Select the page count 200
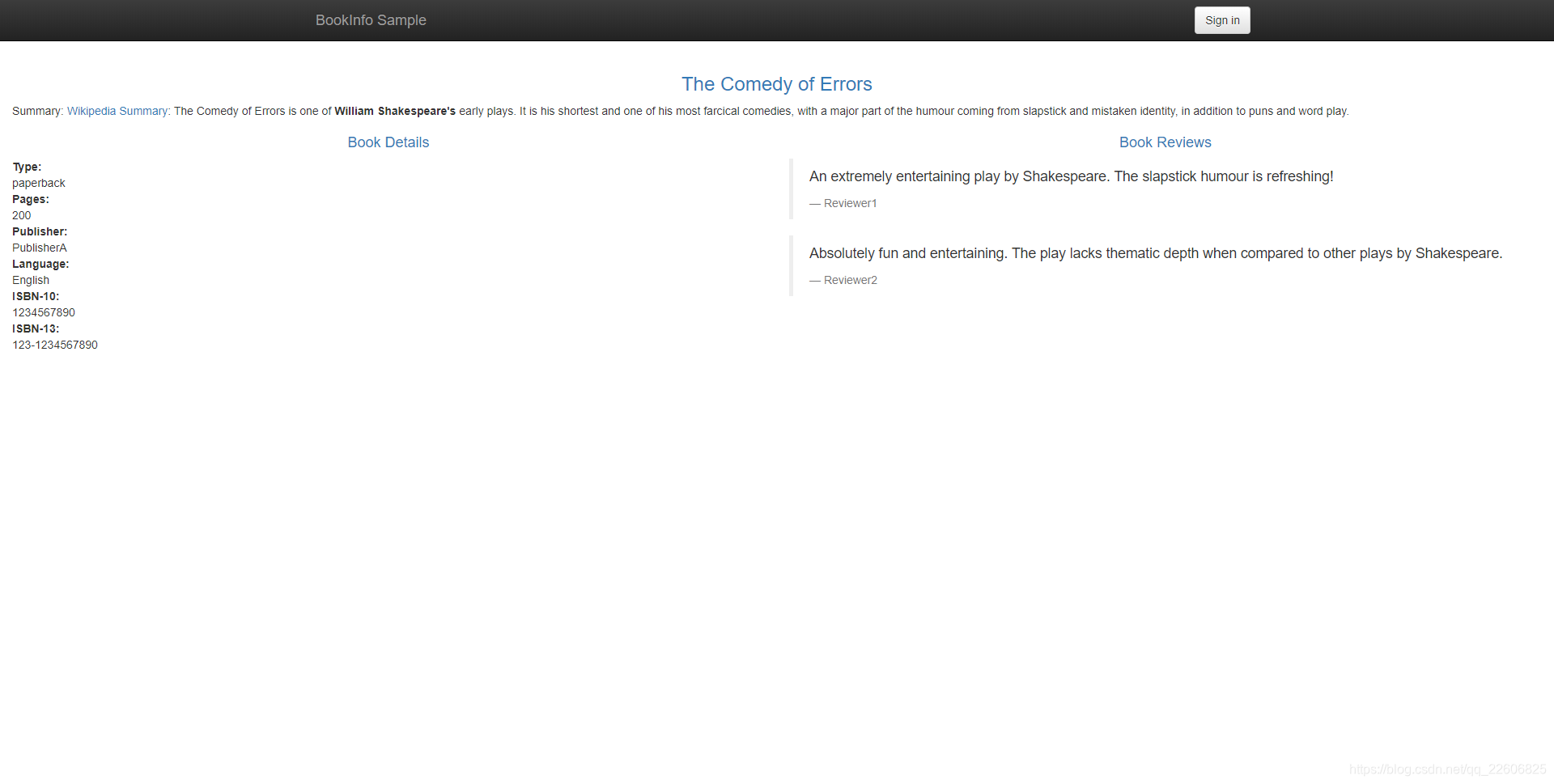 pos(22,215)
